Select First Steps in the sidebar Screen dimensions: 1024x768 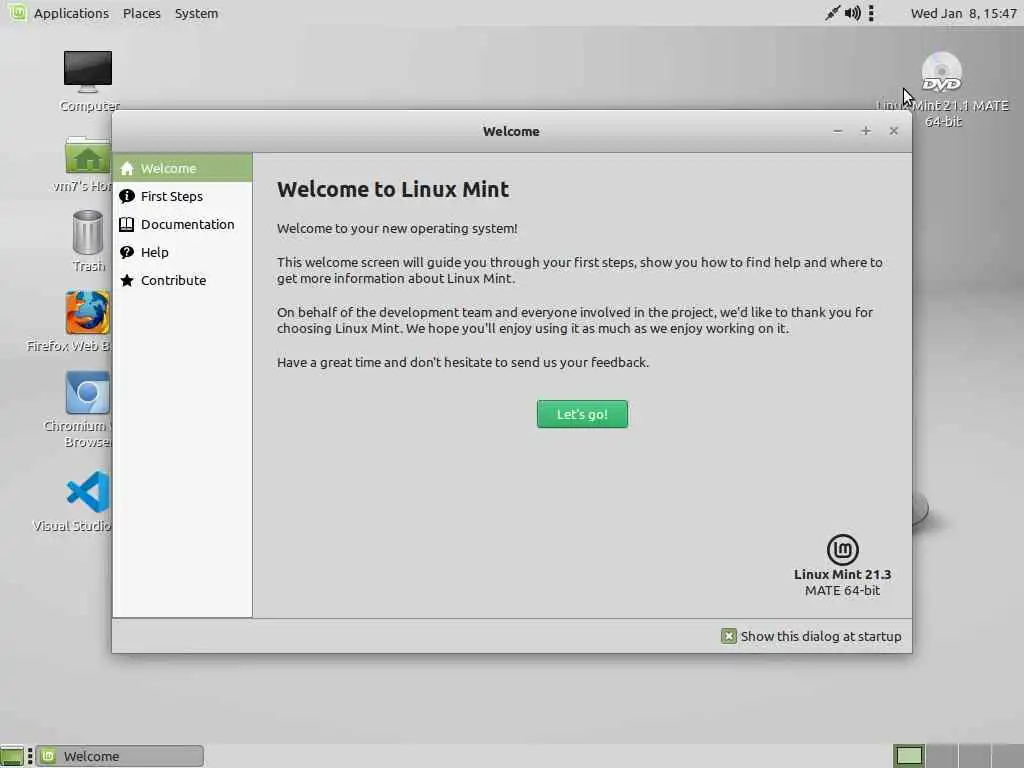click(182, 196)
